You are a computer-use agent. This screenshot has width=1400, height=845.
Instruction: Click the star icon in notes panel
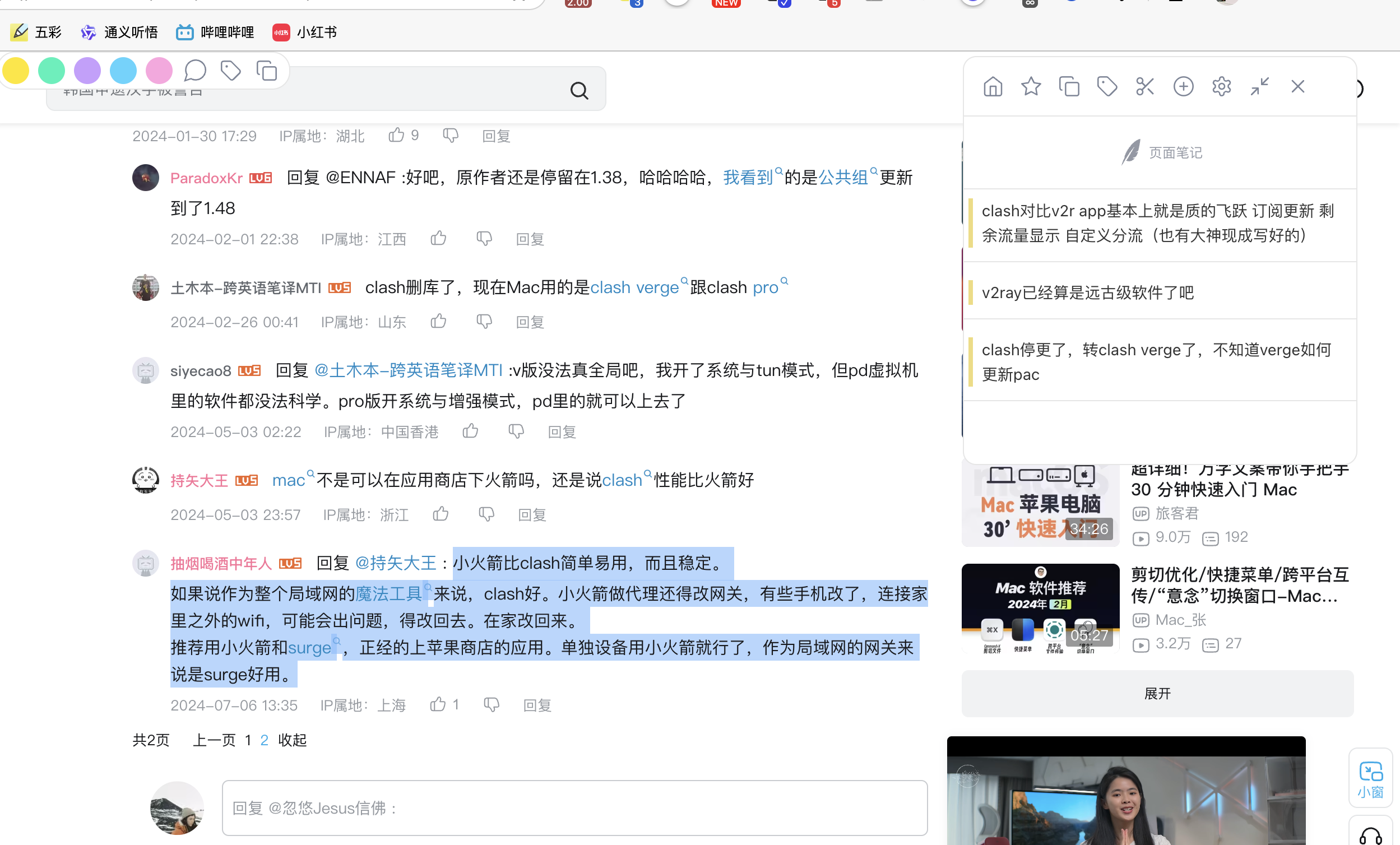pyautogui.click(x=1031, y=87)
